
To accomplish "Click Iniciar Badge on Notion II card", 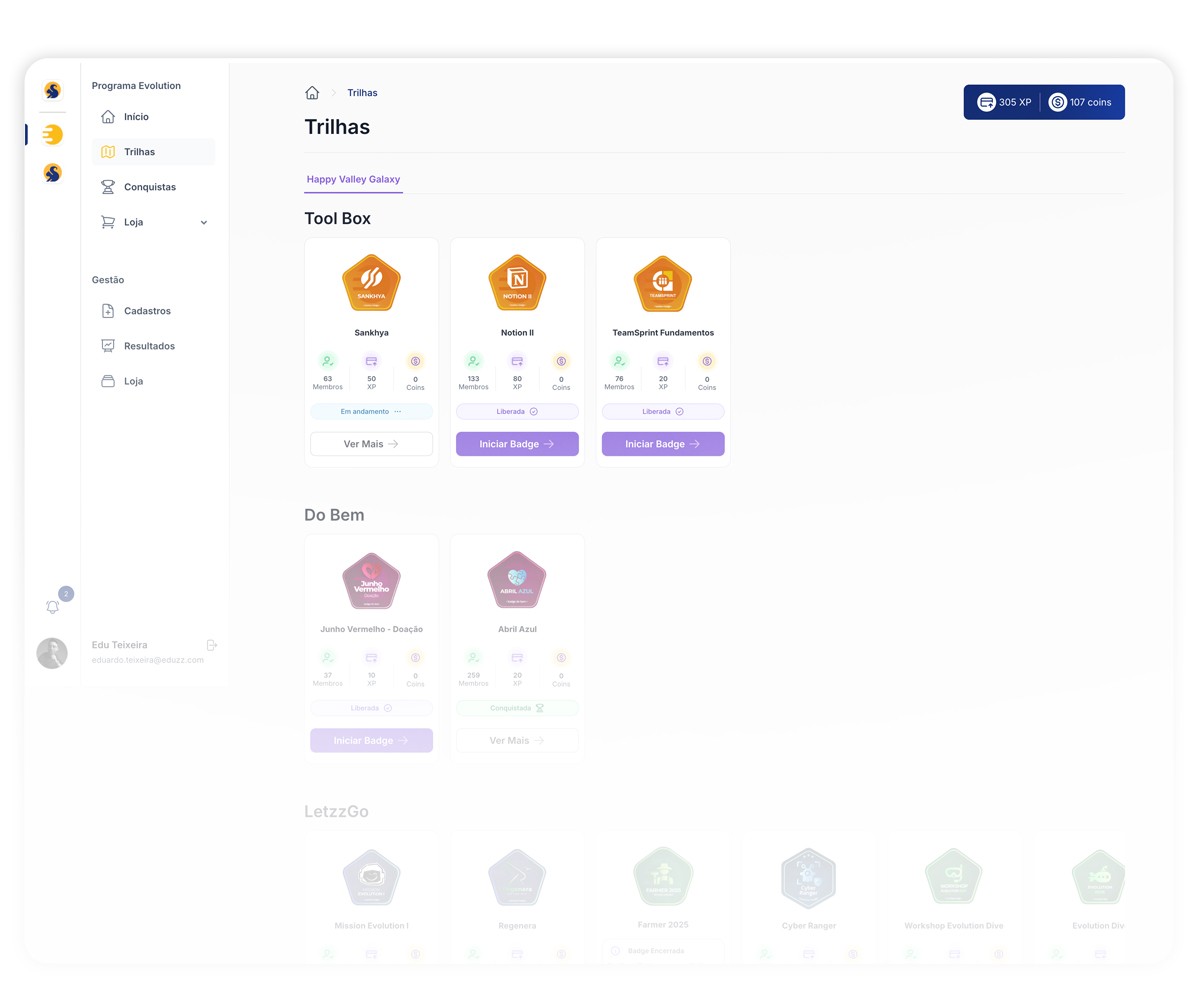I will click(517, 444).
